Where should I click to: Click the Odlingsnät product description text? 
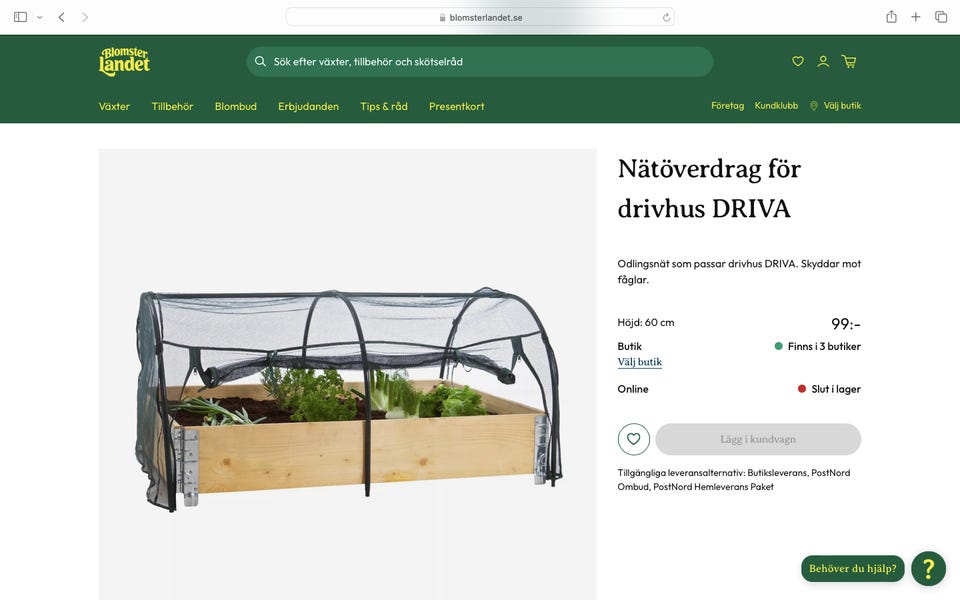[x=739, y=272]
